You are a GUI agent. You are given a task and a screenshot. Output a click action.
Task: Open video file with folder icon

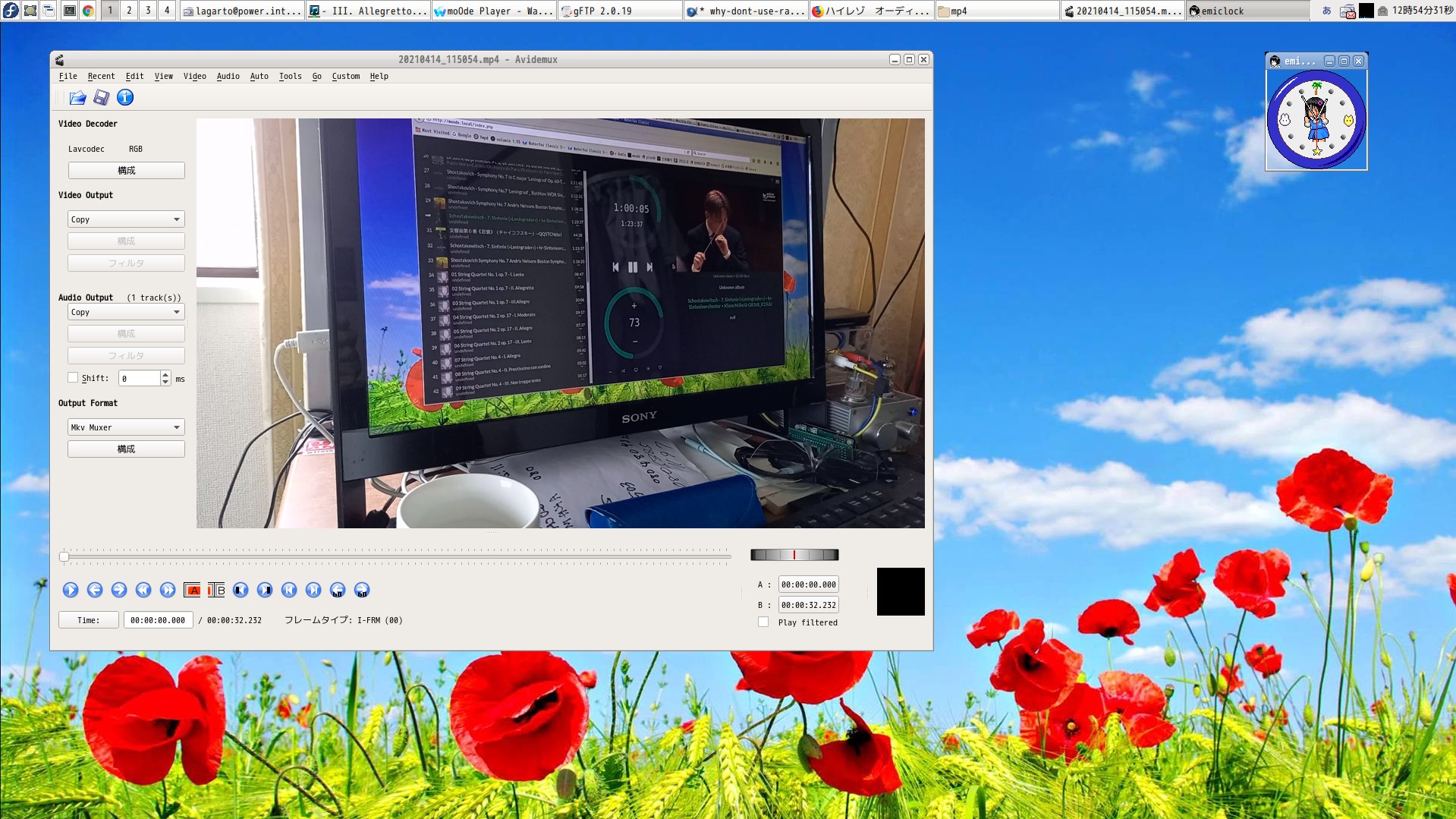pos(77,97)
